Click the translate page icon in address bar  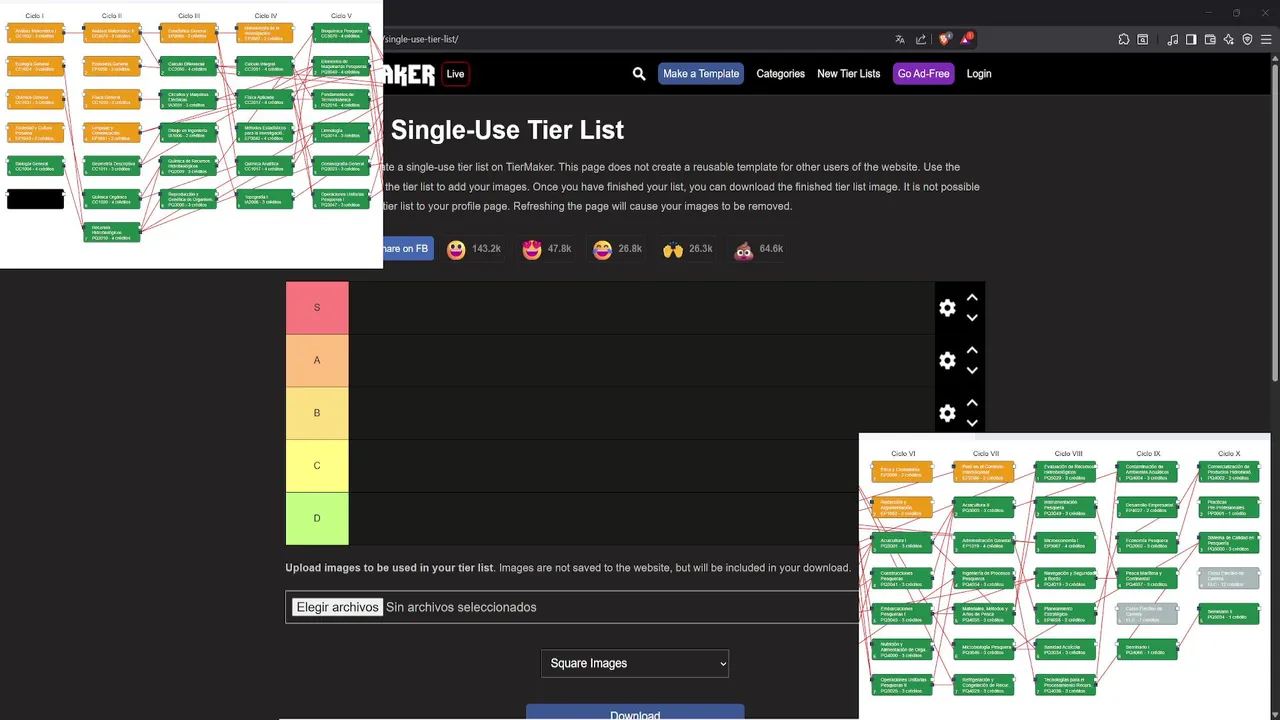(900, 40)
